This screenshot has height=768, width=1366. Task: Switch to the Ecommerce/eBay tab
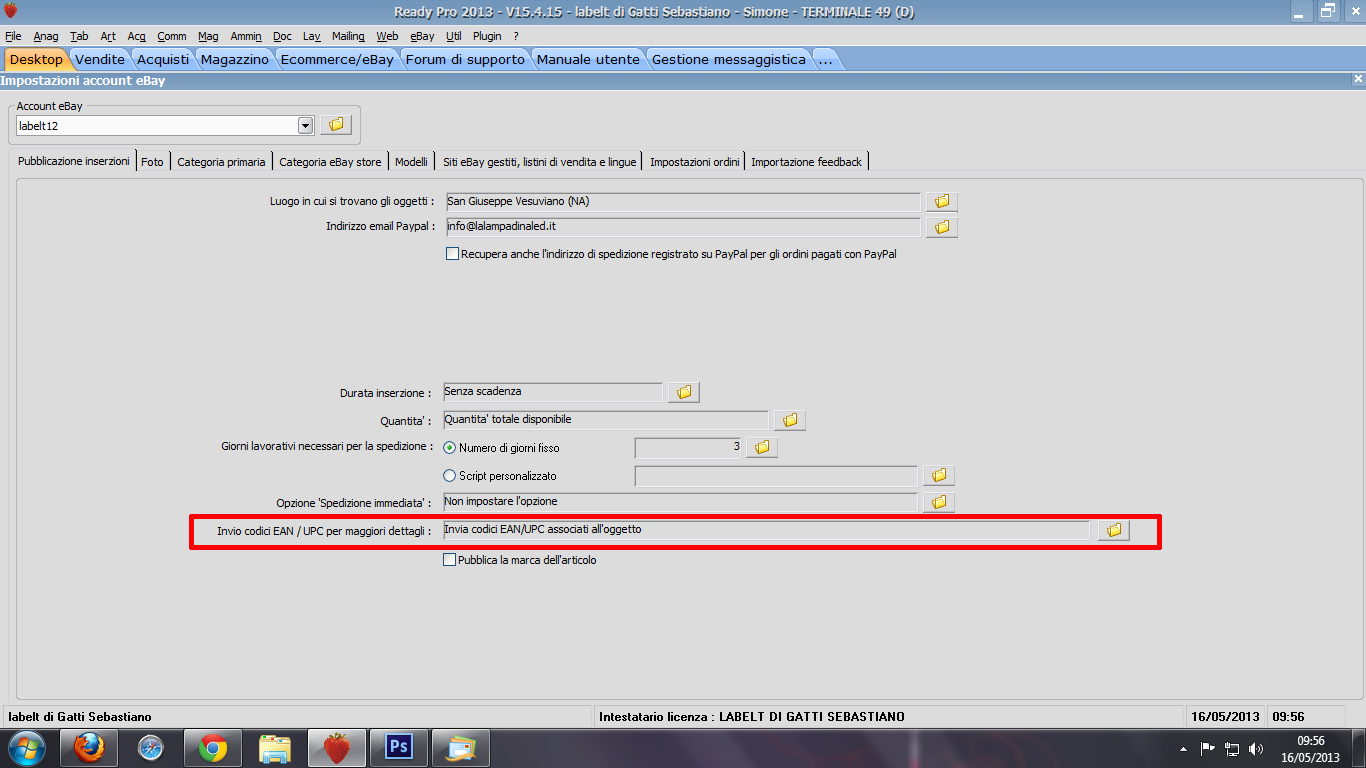(337, 59)
